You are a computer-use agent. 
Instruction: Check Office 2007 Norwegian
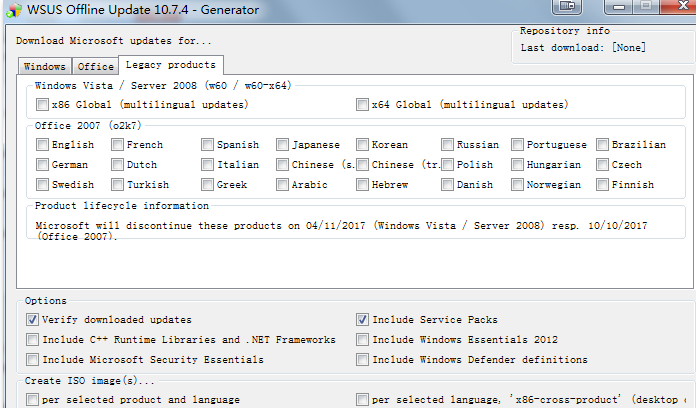[517, 185]
